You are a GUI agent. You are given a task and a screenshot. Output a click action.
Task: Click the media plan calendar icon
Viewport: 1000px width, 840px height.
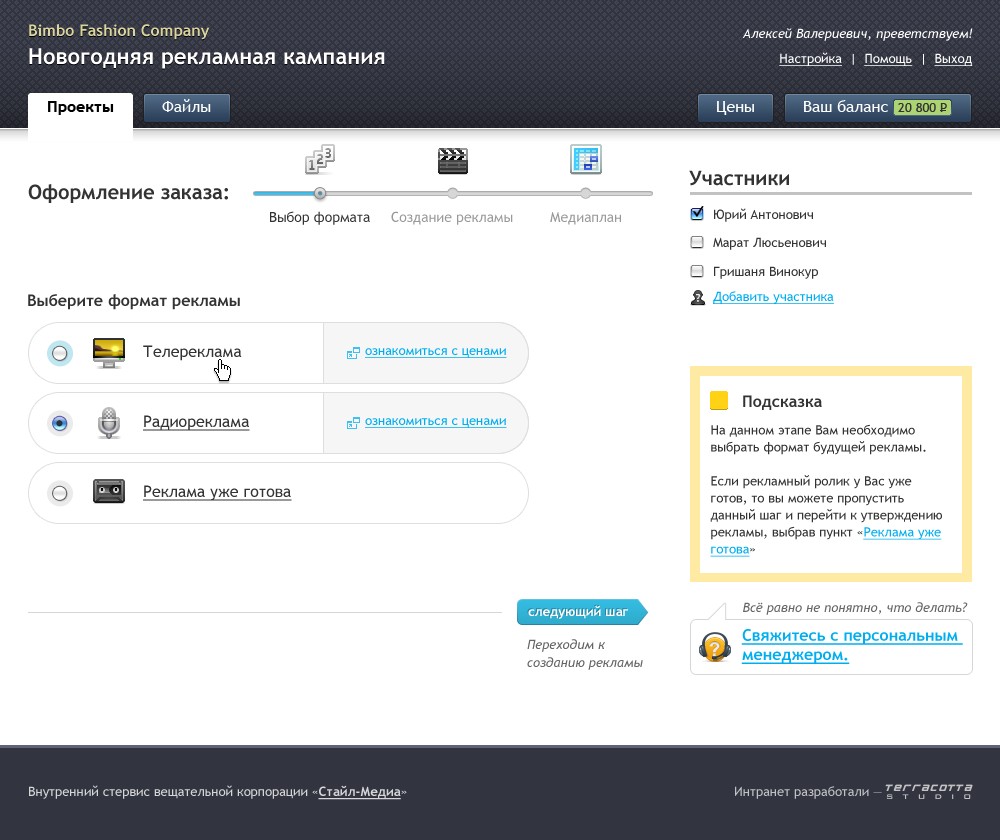pos(585,160)
